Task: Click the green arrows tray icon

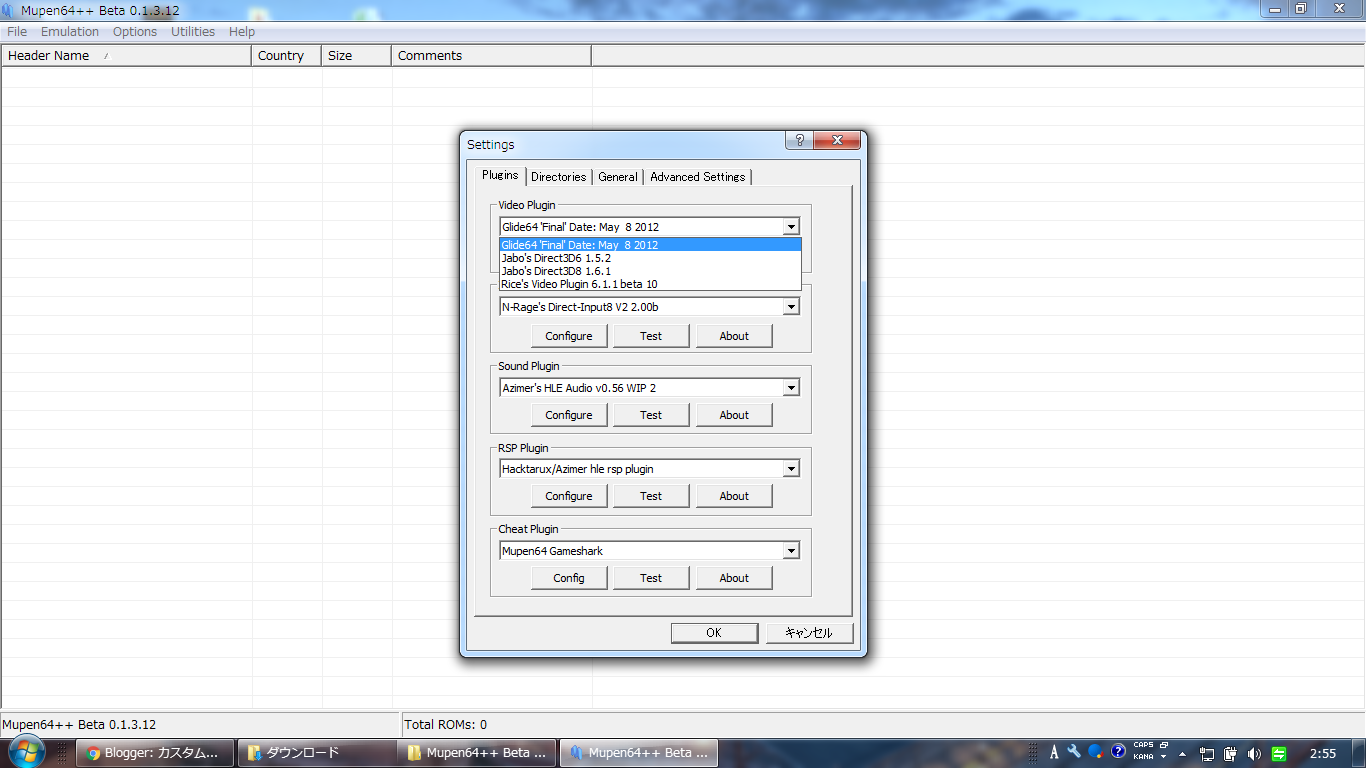Action: (x=1279, y=754)
